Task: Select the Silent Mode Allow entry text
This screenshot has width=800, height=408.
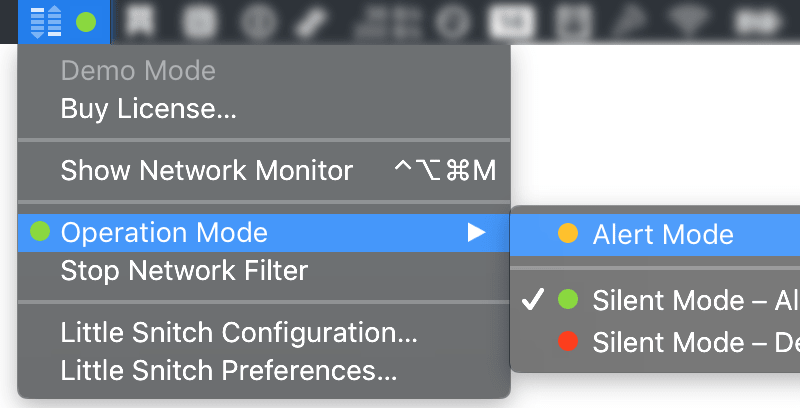Action: pos(696,300)
